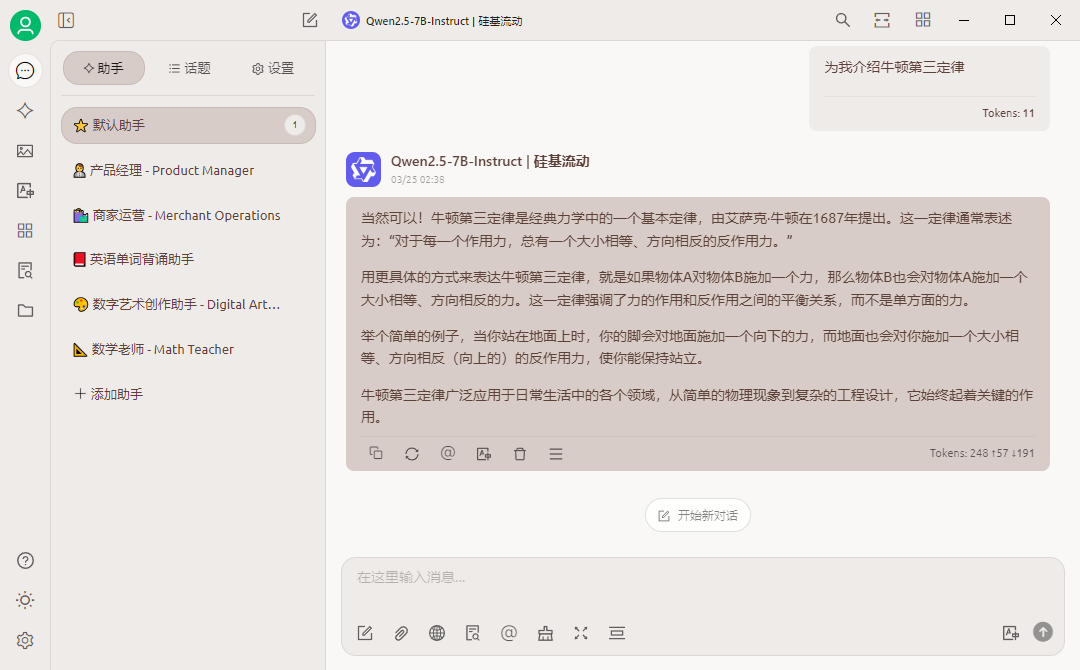Expand the input box to fullscreen
The height and width of the screenshot is (670, 1080).
coord(581,633)
